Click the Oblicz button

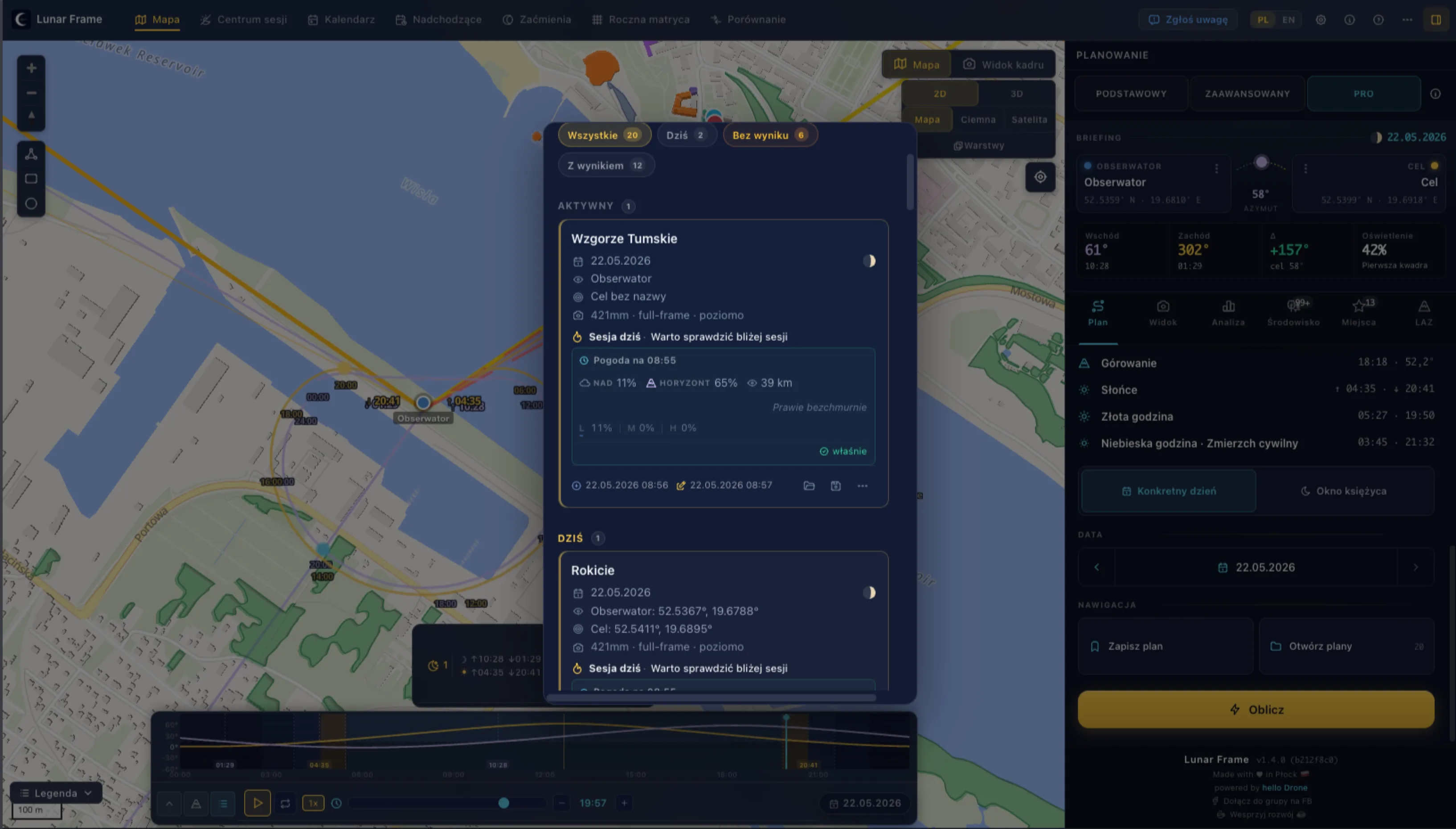tap(1256, 710)
